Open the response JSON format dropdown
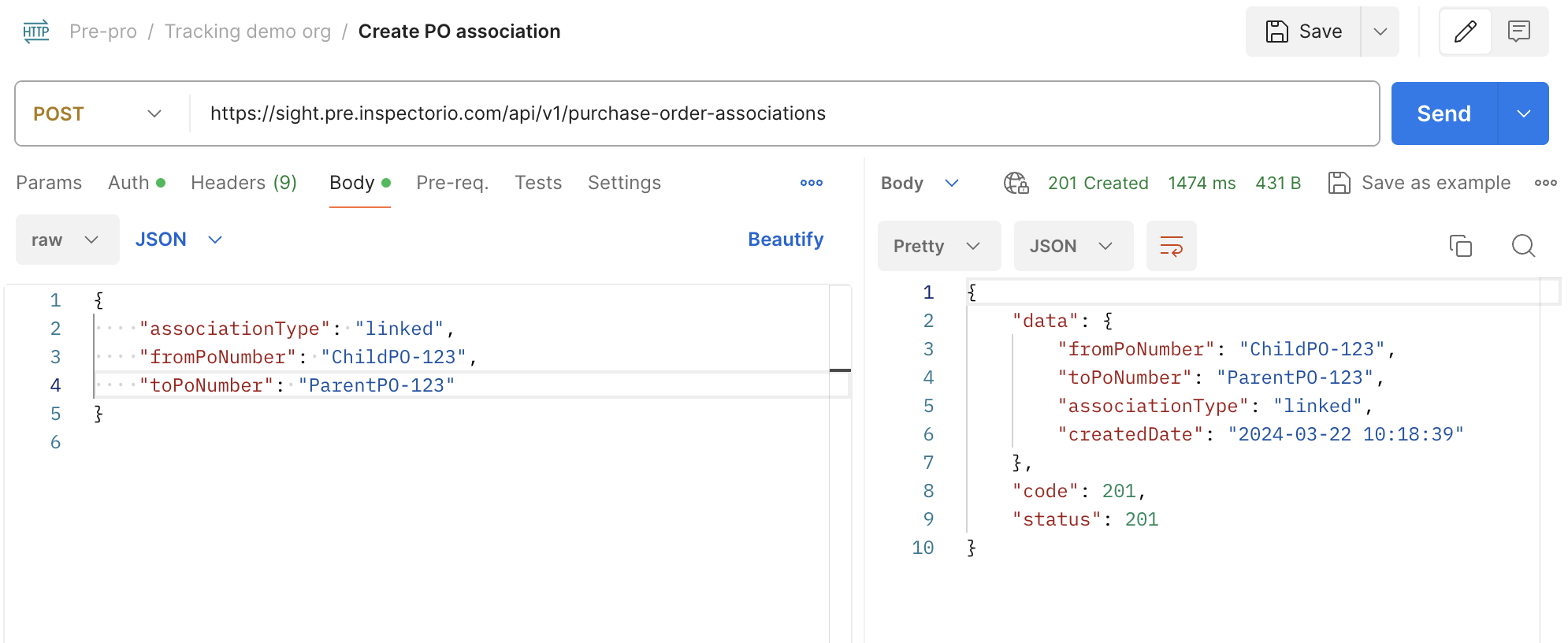The height and width of the screenshot is (643, 1568). (1073, 246)
